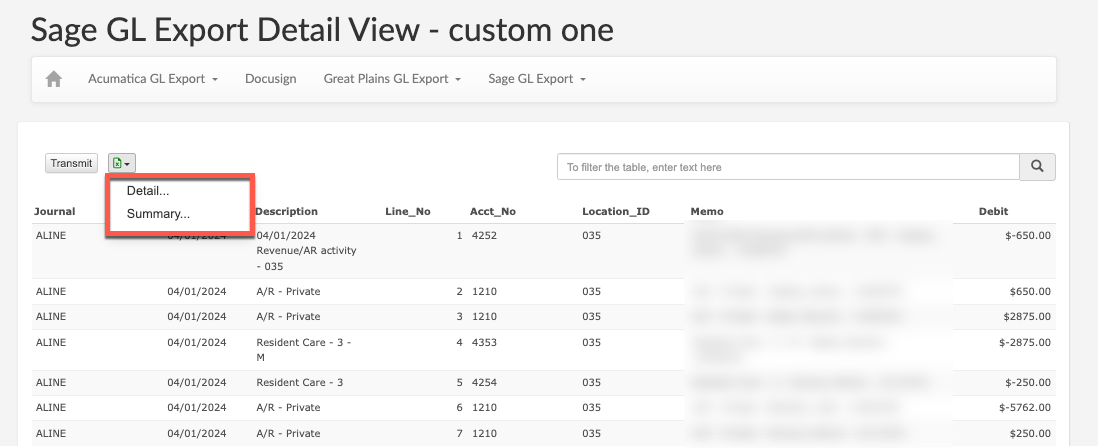Click the Transmit button
Screen dimensions: 1098x448
point(71,163)
